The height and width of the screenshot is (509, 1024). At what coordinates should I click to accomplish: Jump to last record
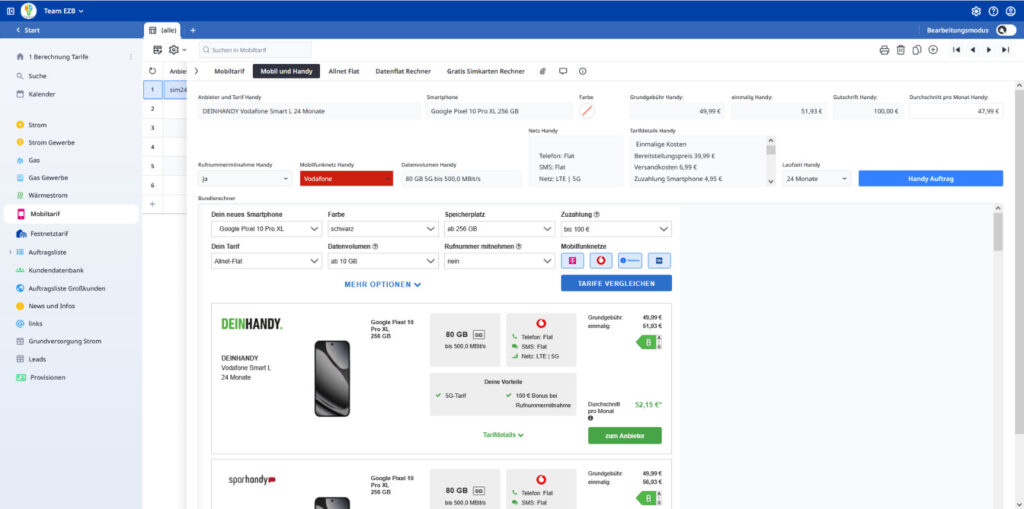(1005, 50)
